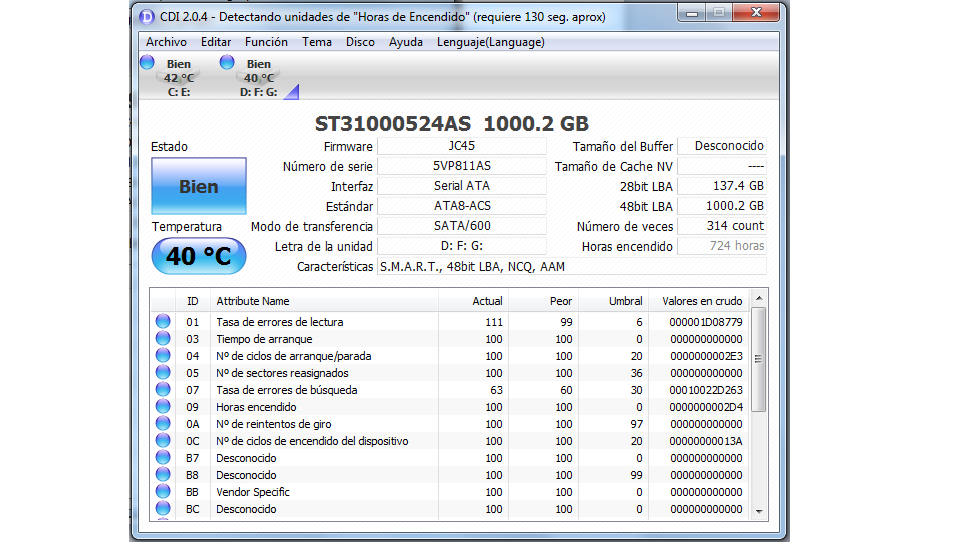The height and width of the screenshot is (544, 960).
Task: Click the Número de veces field 314 count
Action: (x=722, y=226)
